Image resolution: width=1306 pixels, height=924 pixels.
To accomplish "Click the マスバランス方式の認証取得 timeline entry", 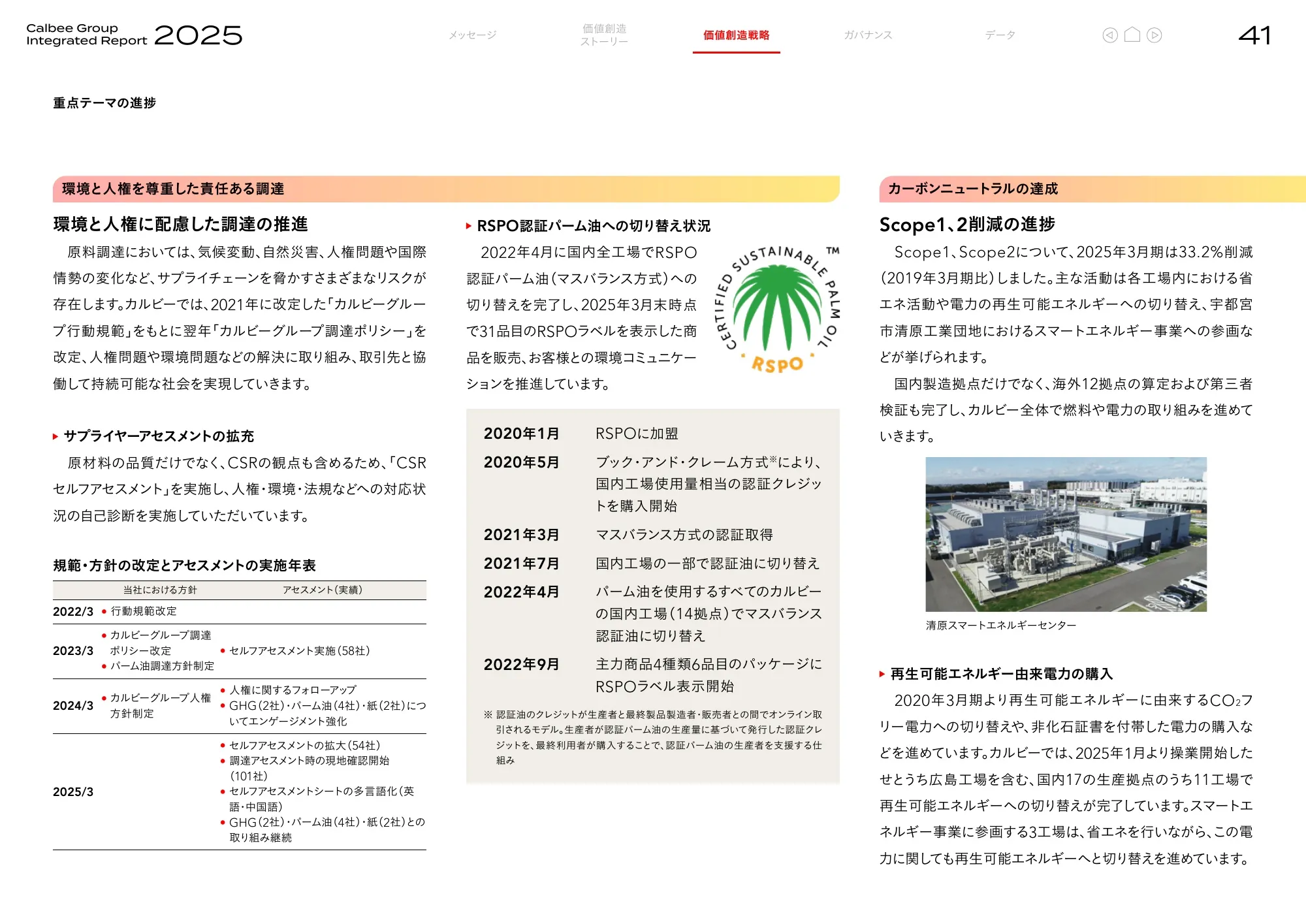I will point(684,535).
